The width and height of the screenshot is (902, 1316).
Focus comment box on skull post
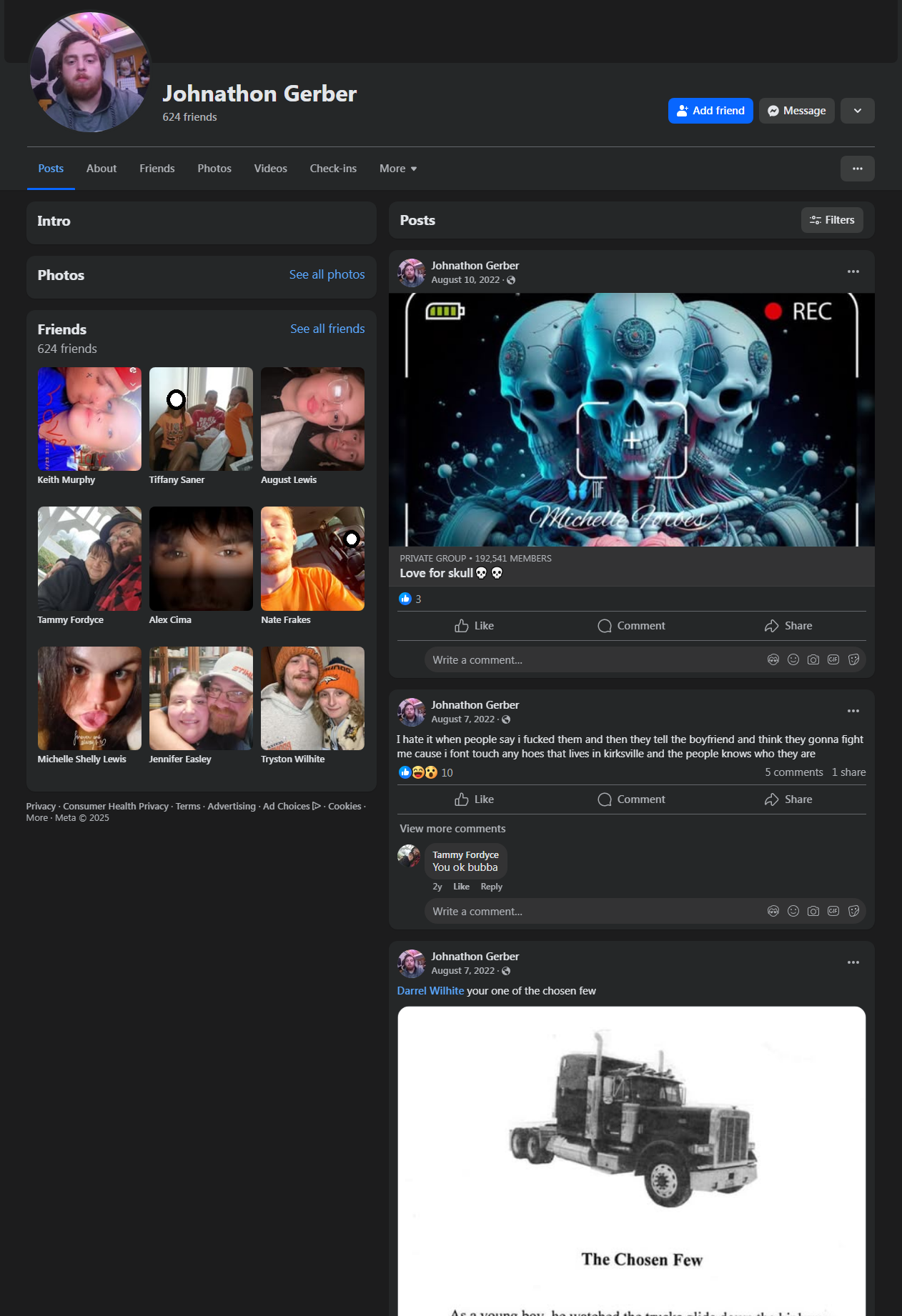593,659
